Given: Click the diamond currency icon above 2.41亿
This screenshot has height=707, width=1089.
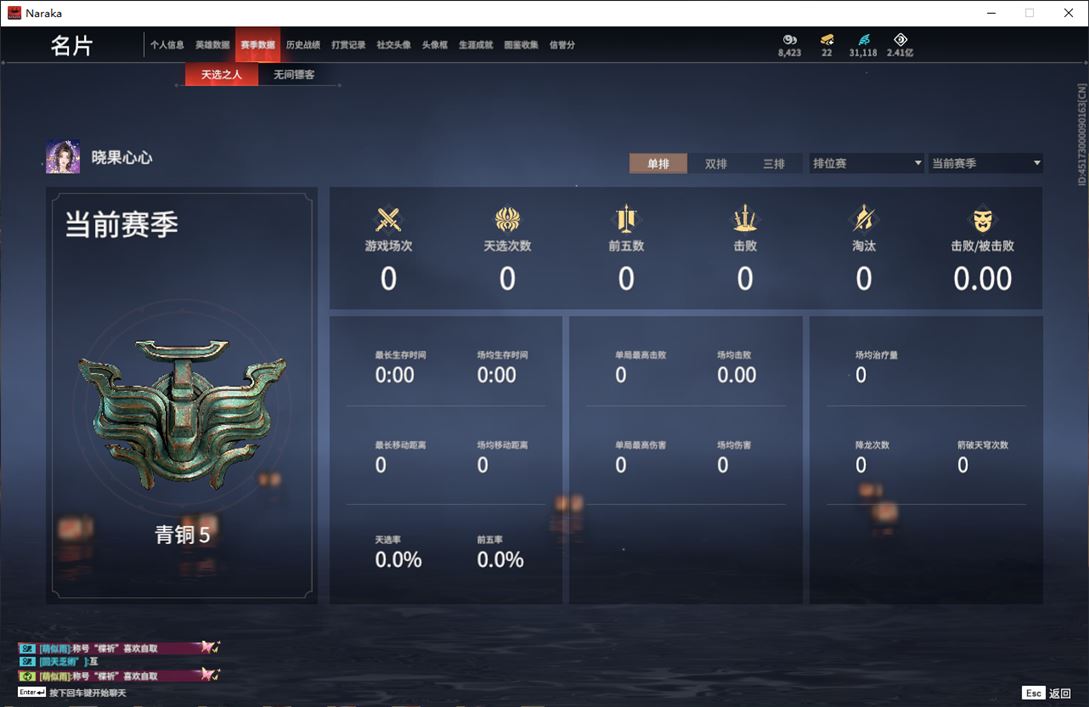Looking at the screenshot, I should point(900,40).
